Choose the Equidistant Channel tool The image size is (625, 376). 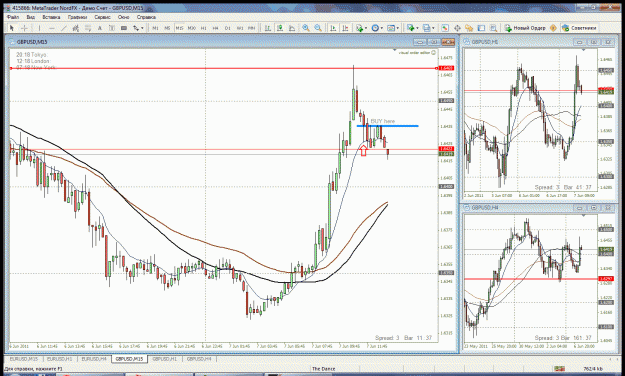75,28
